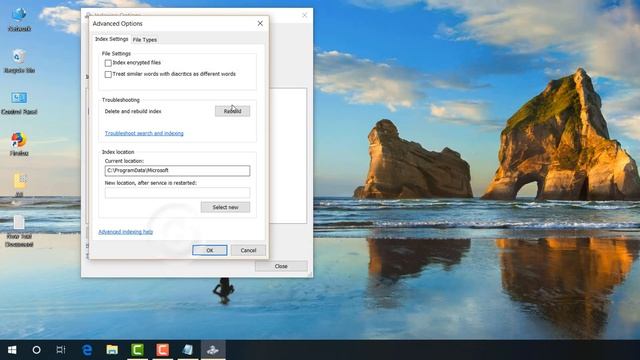
Task: Launch Microsoft Edge from the taskbar
Action: (x=87, y=350)
